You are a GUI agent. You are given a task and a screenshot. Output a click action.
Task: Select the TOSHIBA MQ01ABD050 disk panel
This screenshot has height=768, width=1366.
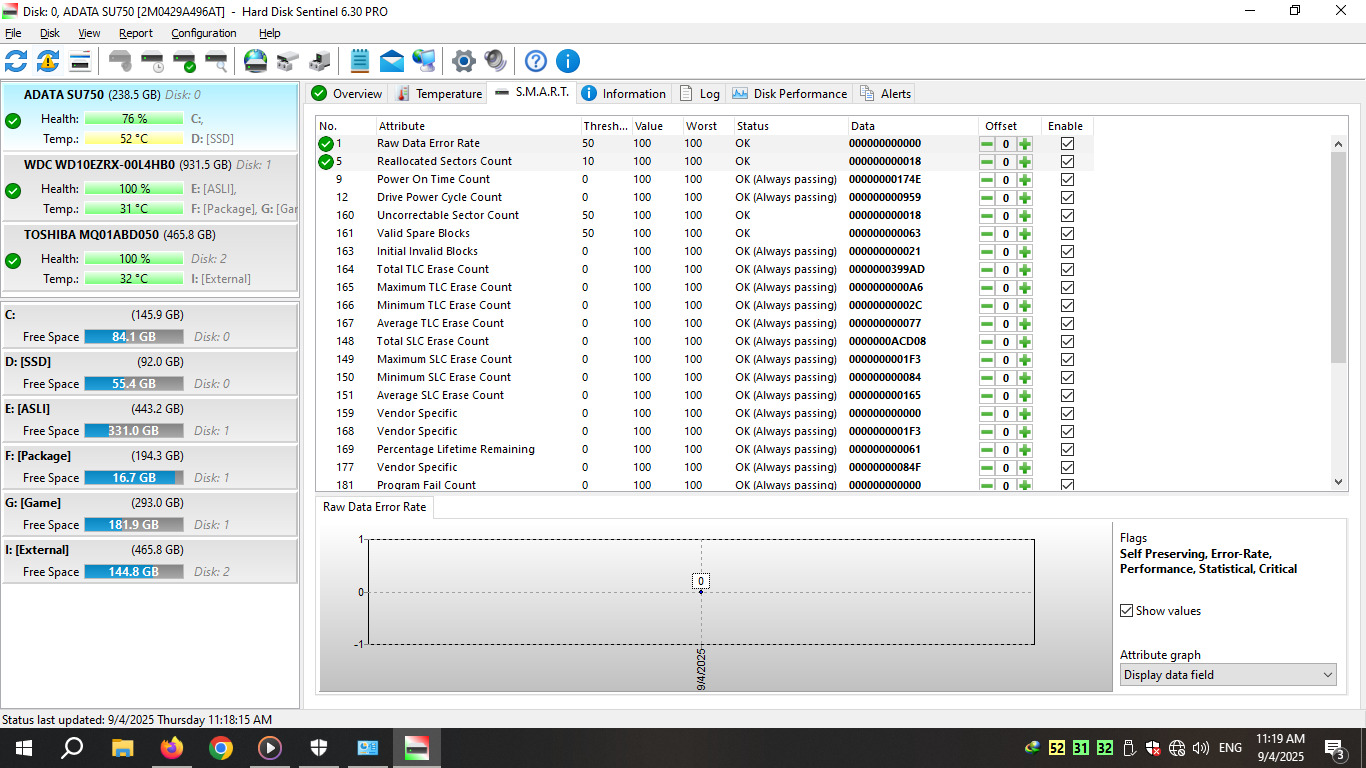[x=150, y=256]
